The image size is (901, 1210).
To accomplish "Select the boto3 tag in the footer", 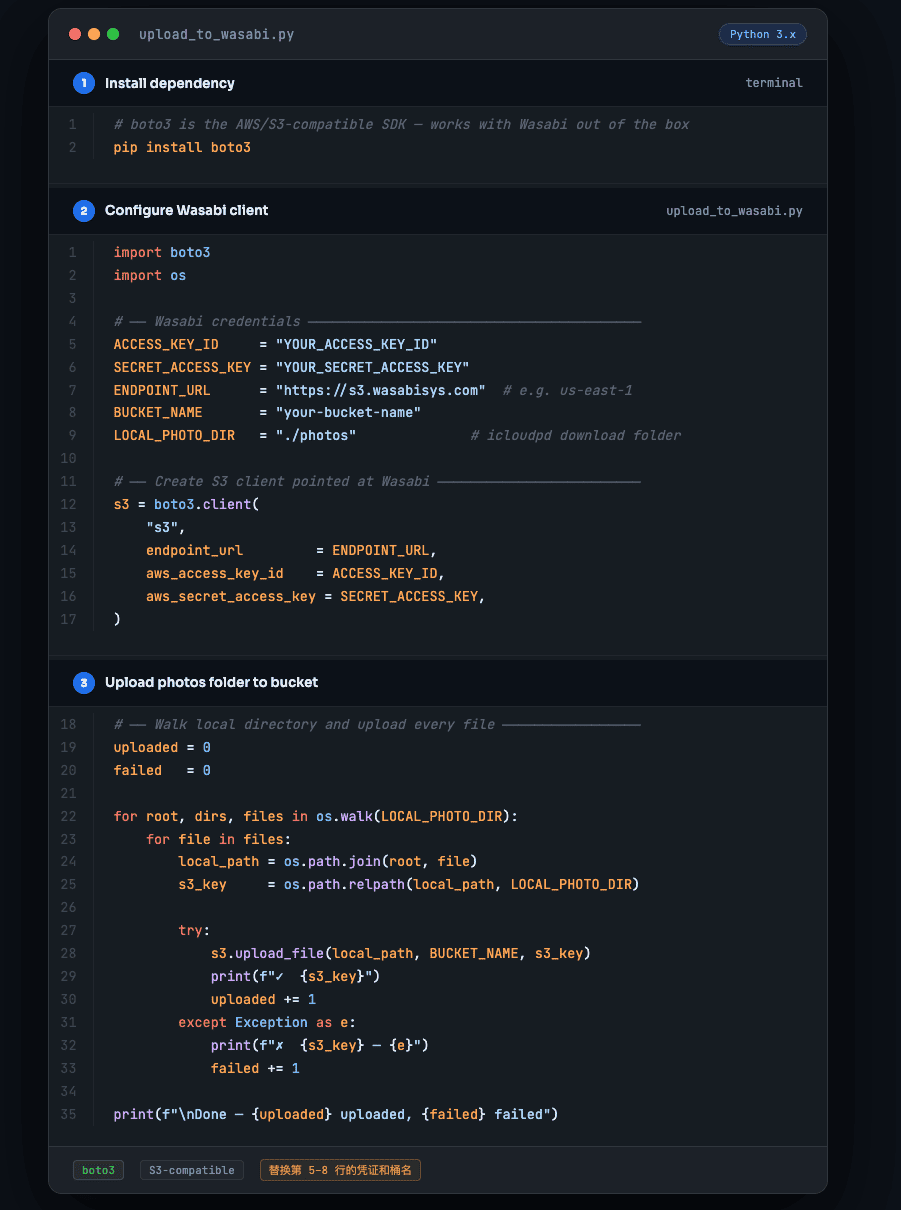I will click(98, 1170).
